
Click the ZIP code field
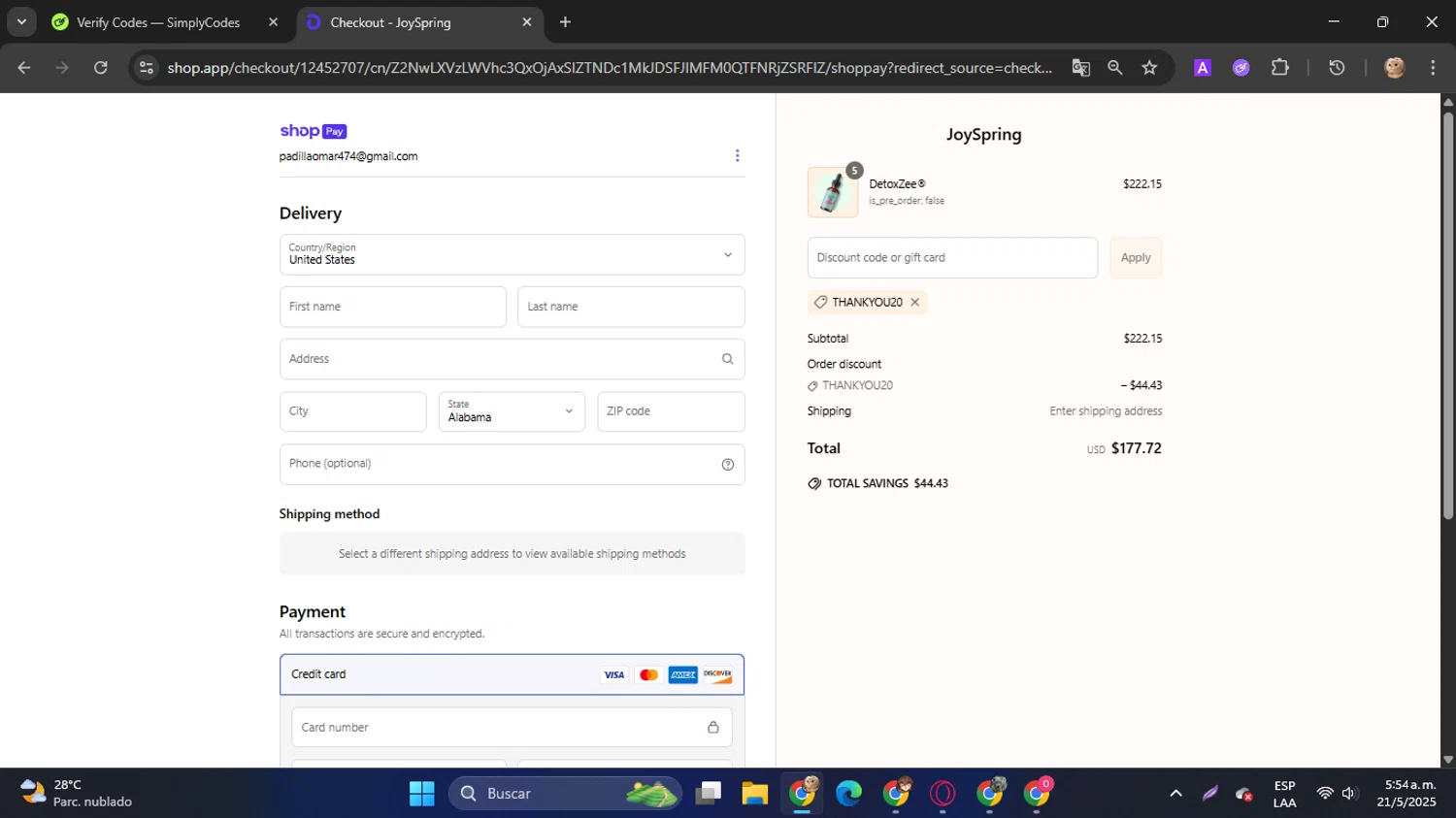(671, 411)
